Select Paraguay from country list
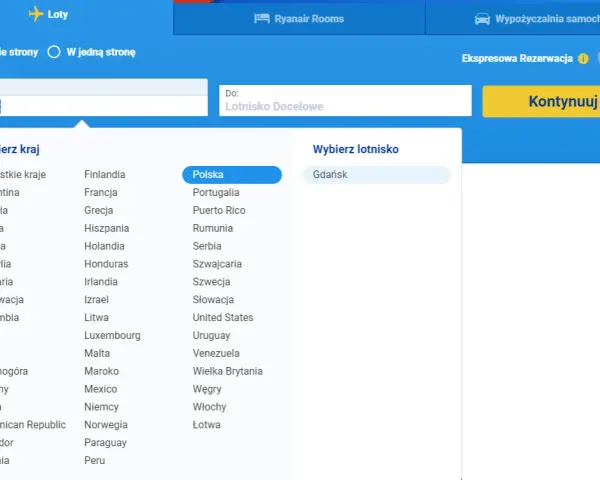This screenshot has height=480, width=600. [106, 443]
